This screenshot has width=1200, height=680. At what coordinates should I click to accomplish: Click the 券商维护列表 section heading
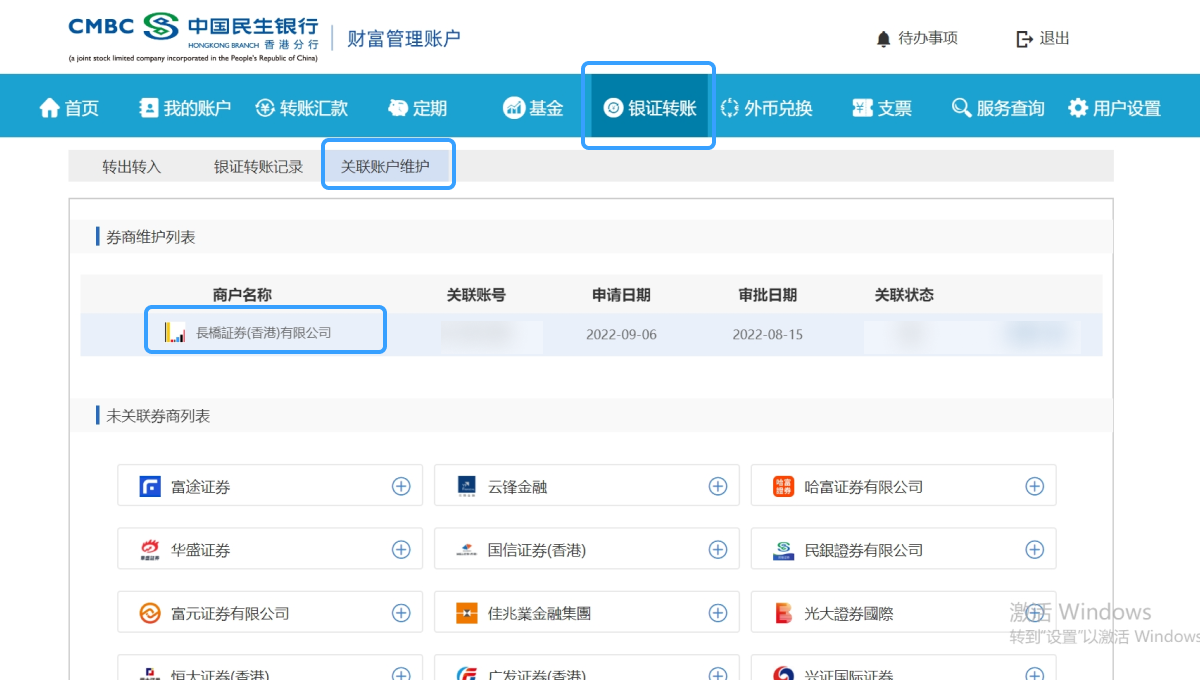click(151, 237)
